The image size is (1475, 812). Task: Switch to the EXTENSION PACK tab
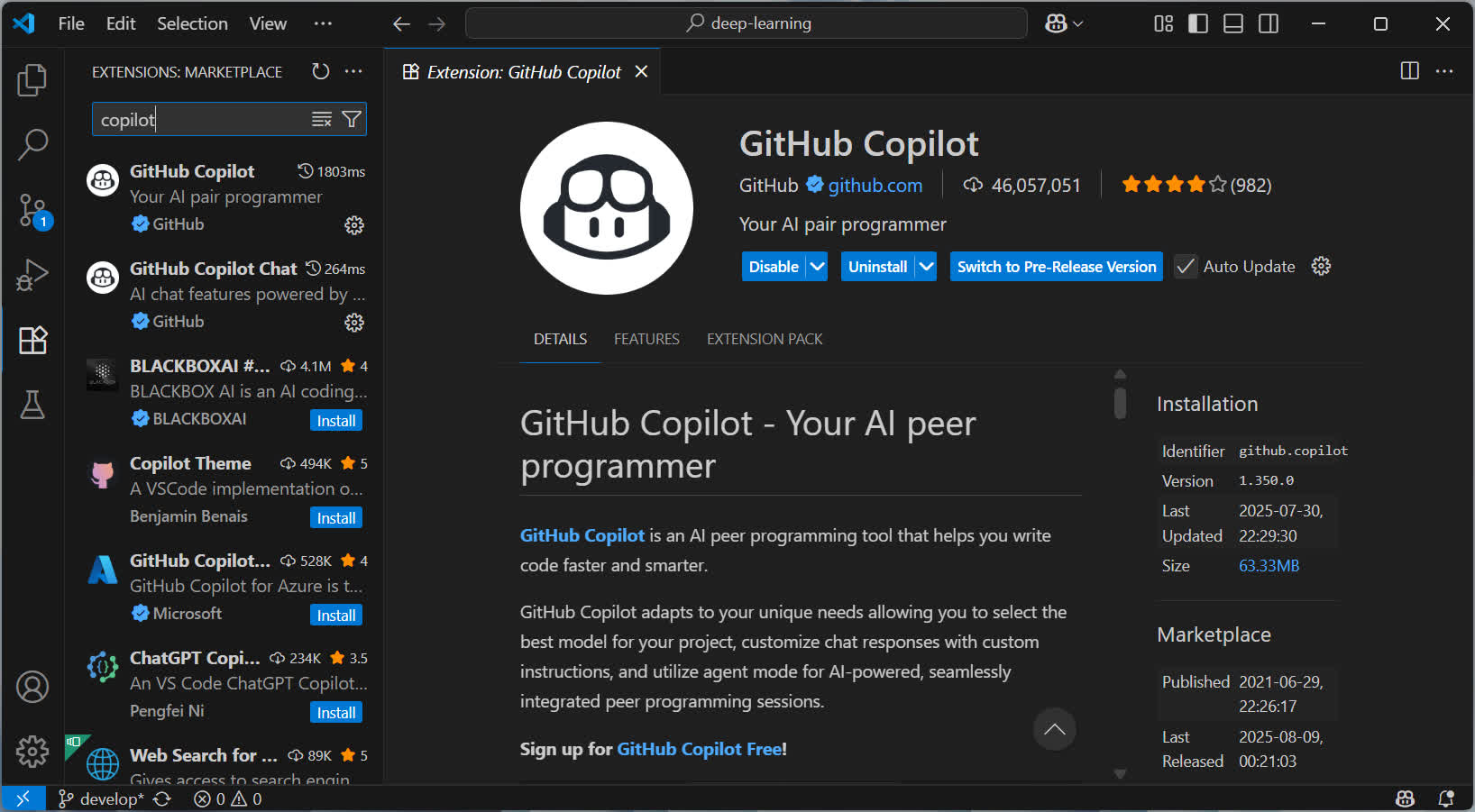coord(765,340)
